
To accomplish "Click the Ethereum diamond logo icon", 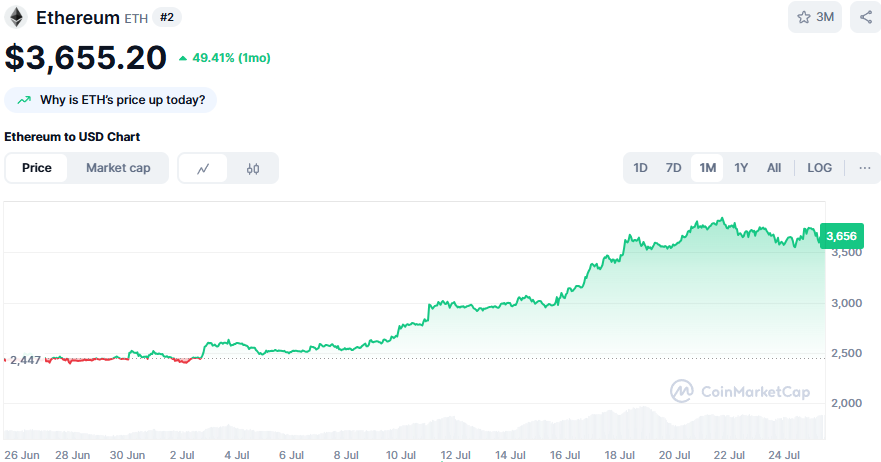I will pyautogui.click(x=17, y=17).
